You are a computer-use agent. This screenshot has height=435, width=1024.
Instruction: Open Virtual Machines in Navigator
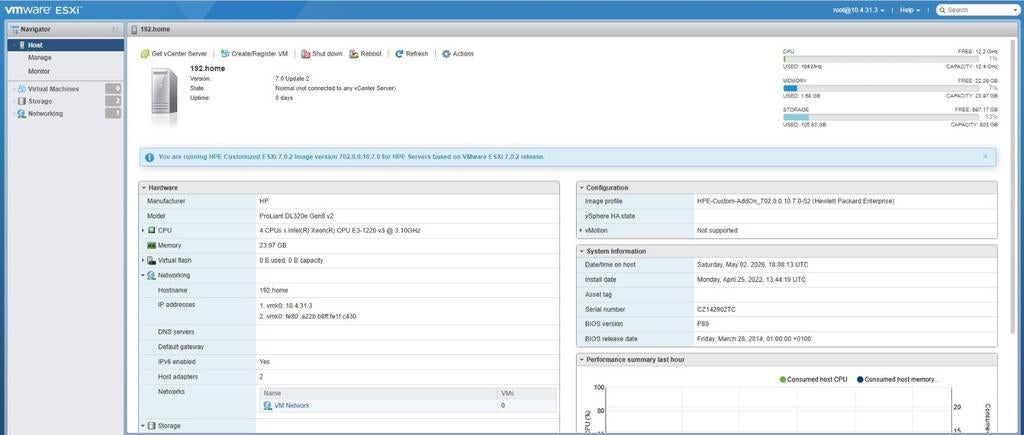(54, 89)
